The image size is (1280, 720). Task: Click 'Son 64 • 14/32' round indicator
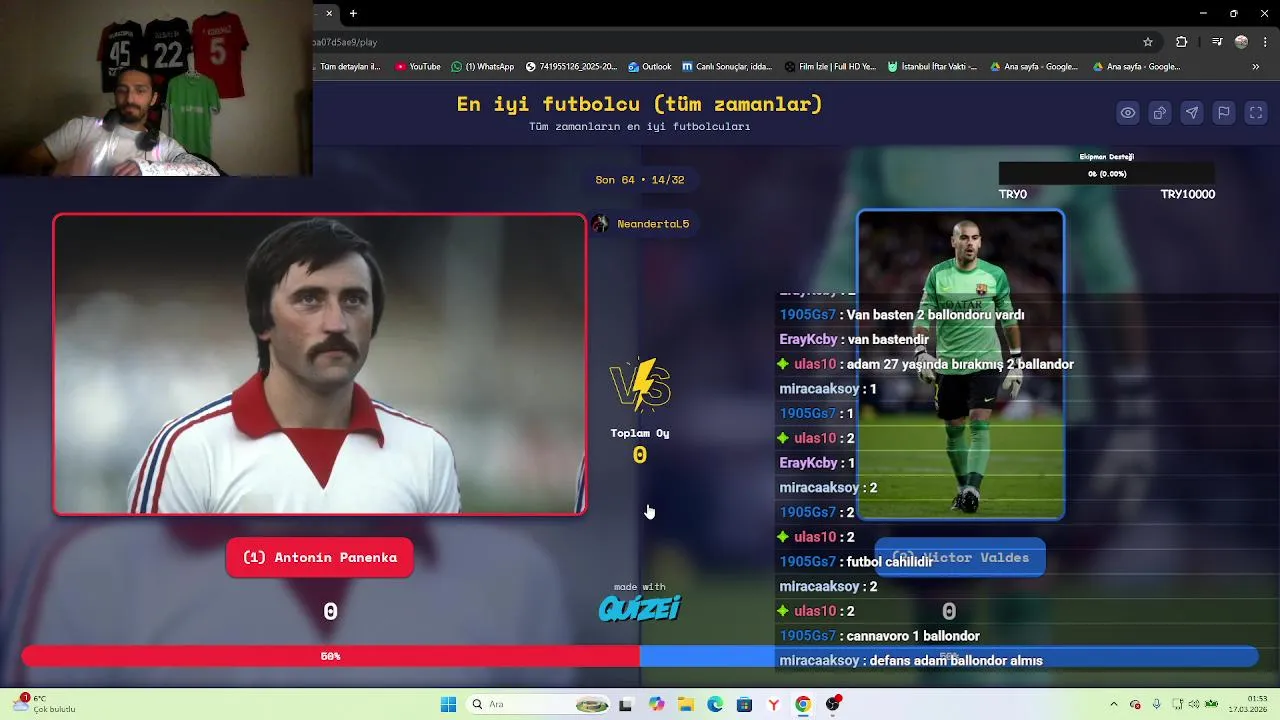[640, 180]
